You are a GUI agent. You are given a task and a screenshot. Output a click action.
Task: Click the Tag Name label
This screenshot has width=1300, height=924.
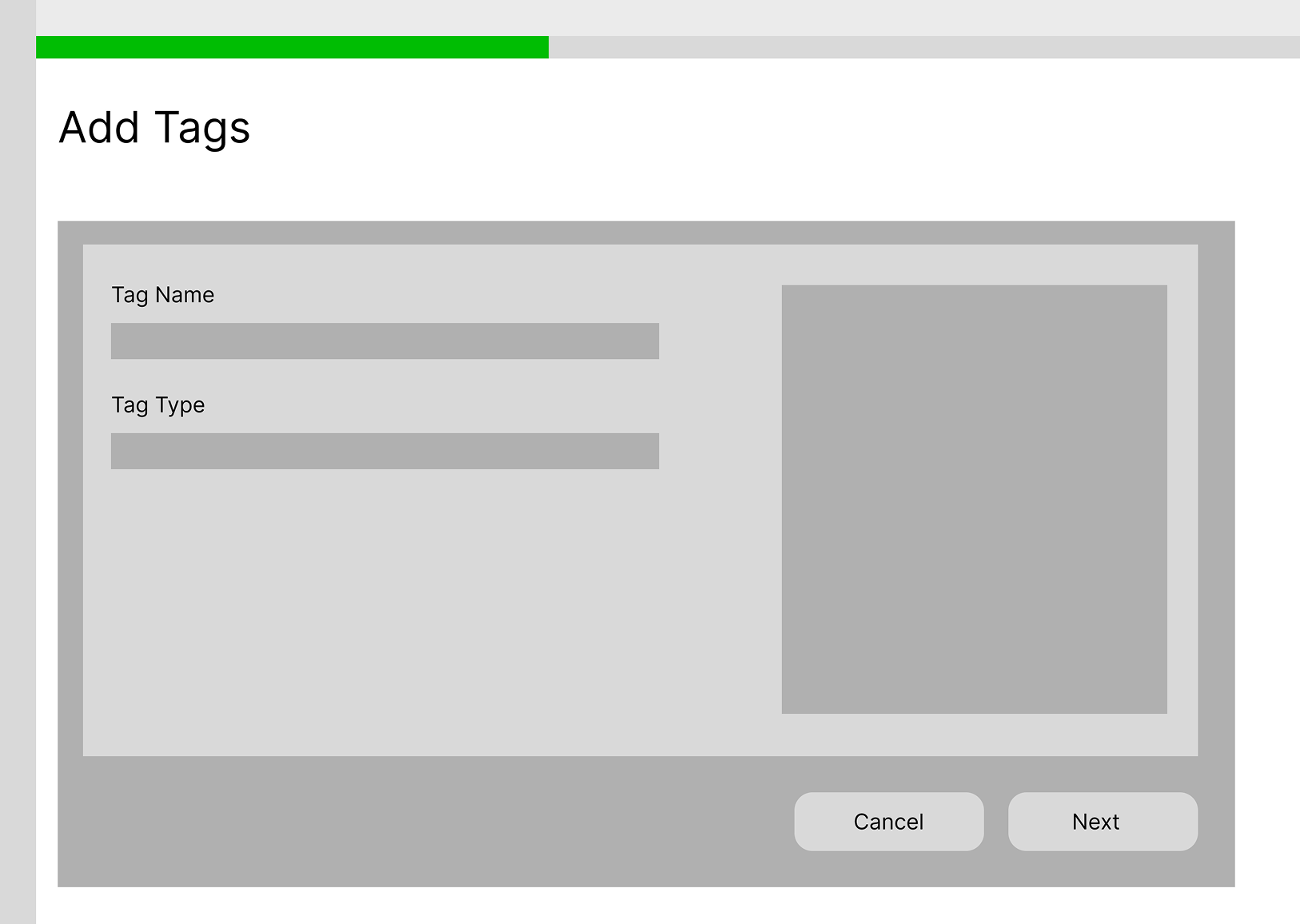162,295
